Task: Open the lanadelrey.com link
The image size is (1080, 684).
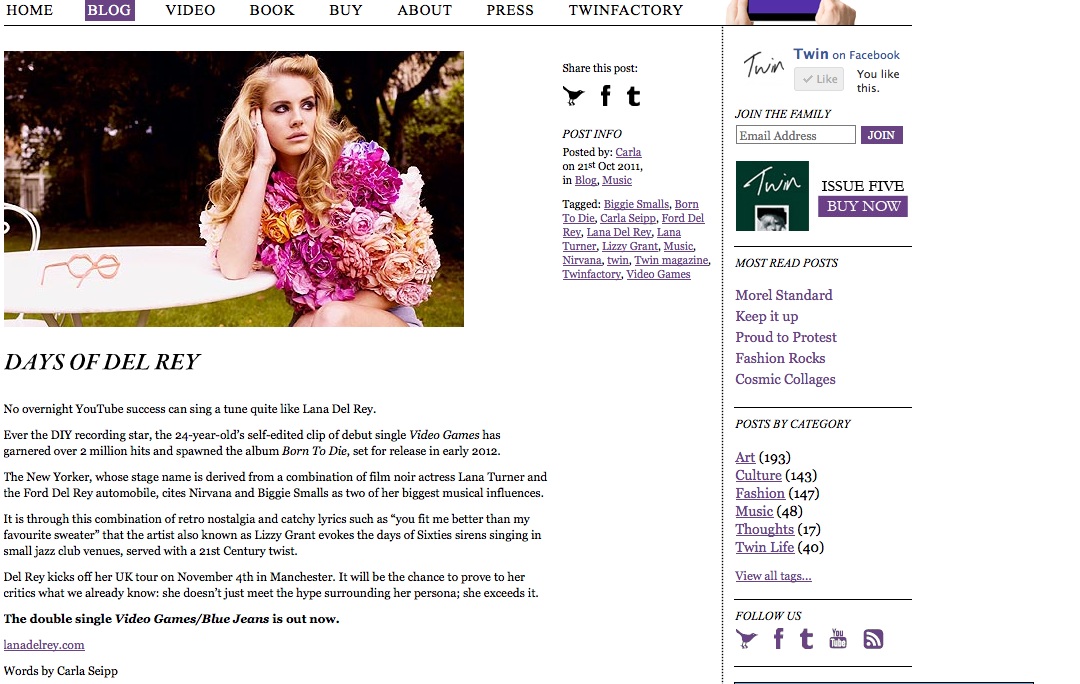Action: click(x=44, y=645)
